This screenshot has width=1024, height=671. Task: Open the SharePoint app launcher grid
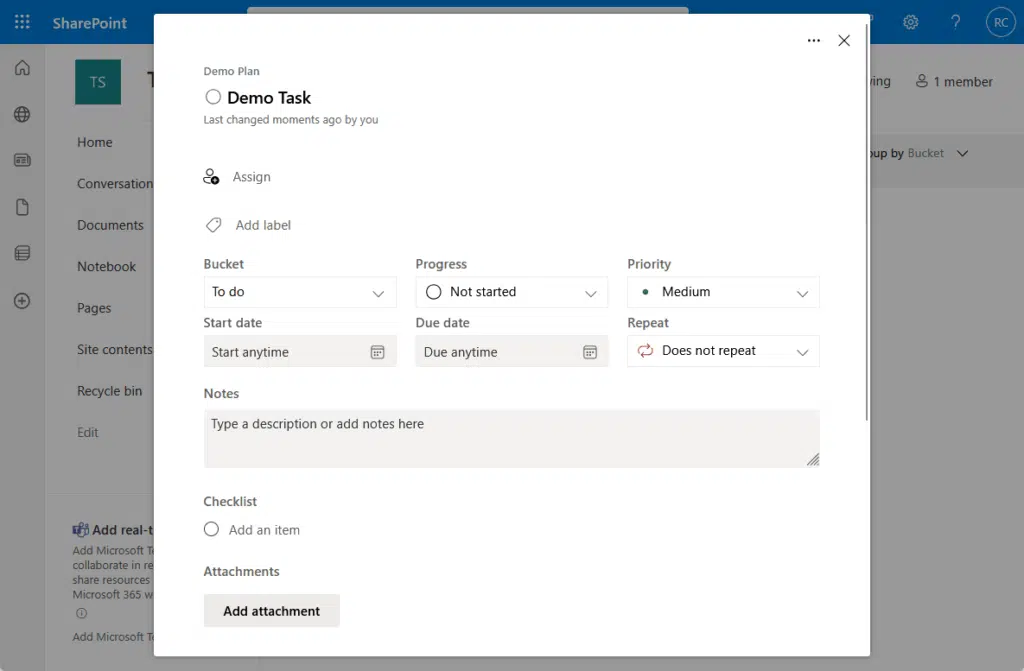22,22
